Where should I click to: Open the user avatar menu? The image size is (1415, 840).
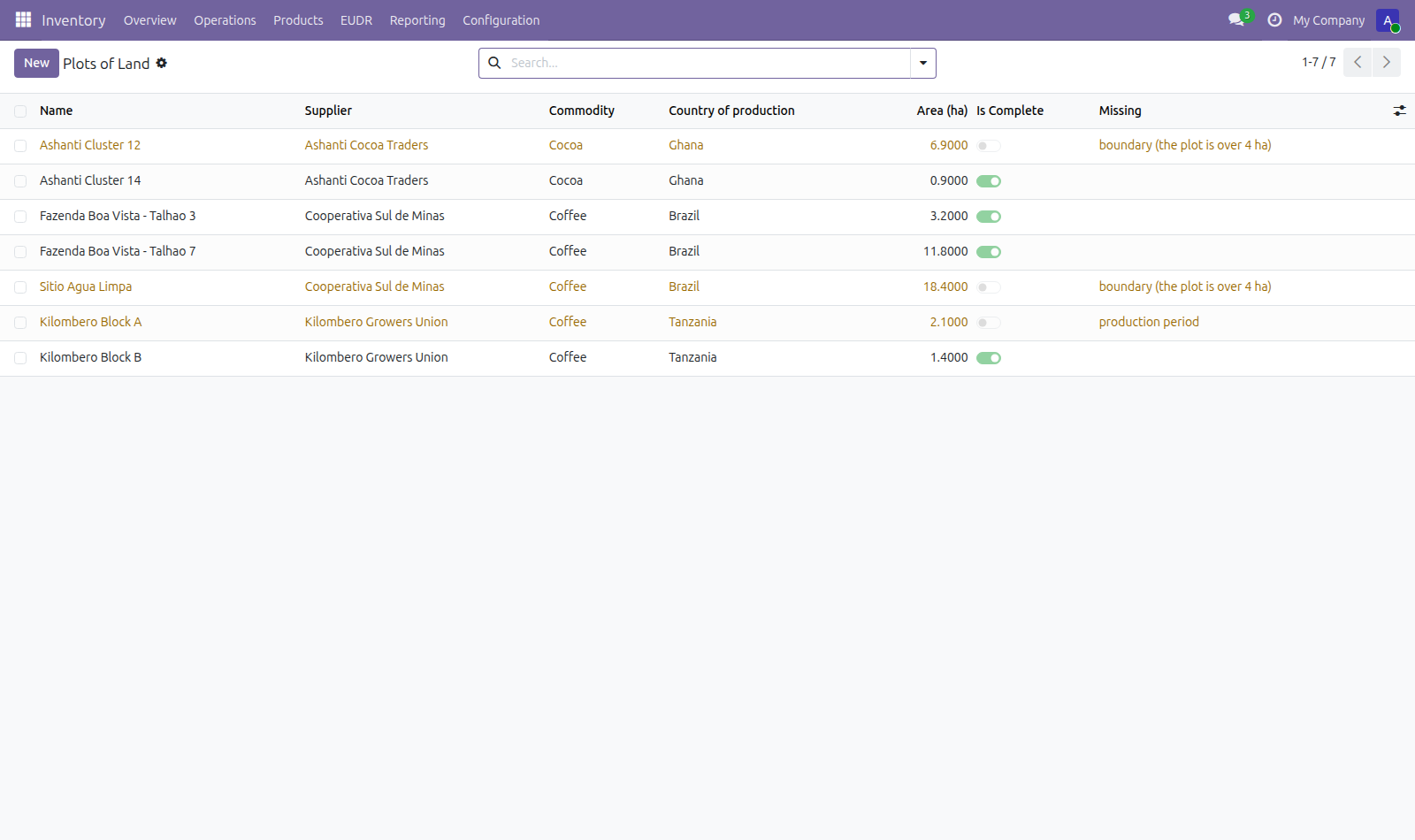pos(1388,20)
